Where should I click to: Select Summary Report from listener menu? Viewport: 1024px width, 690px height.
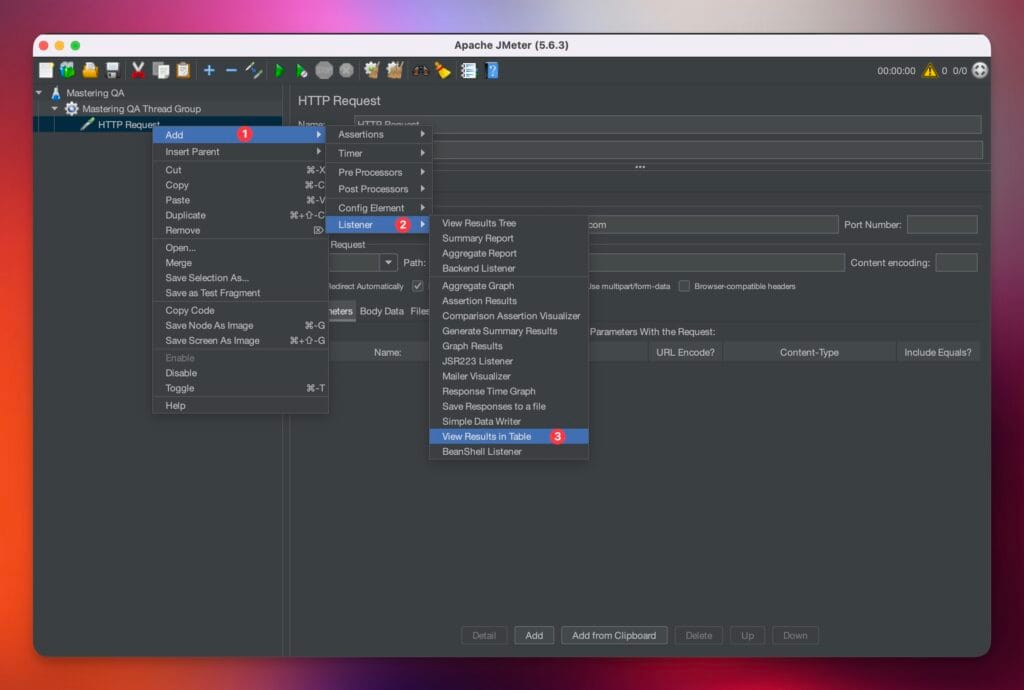pyautogui.click(x=509, y=238)
